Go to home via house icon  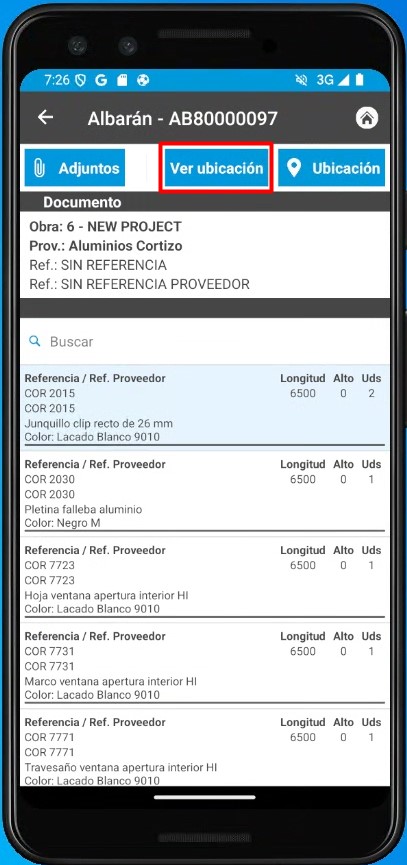367,118
